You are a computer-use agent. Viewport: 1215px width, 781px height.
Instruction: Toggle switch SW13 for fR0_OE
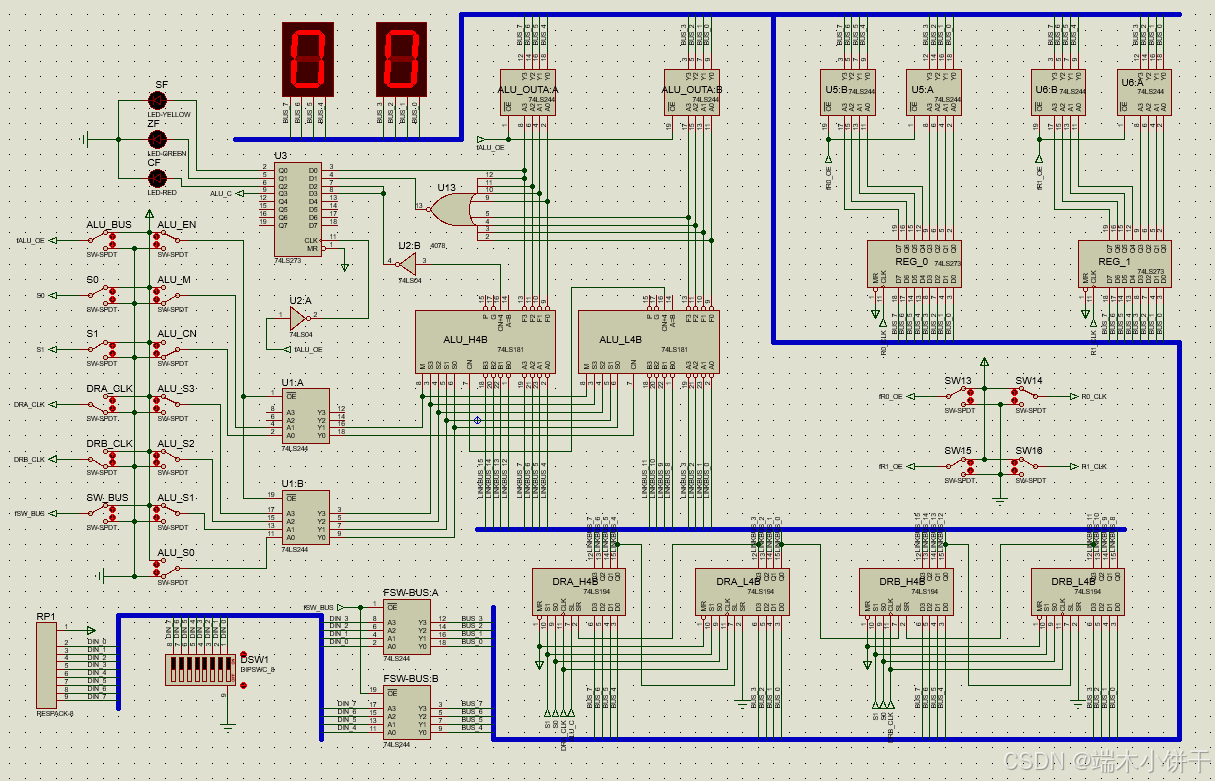point(960,396)
